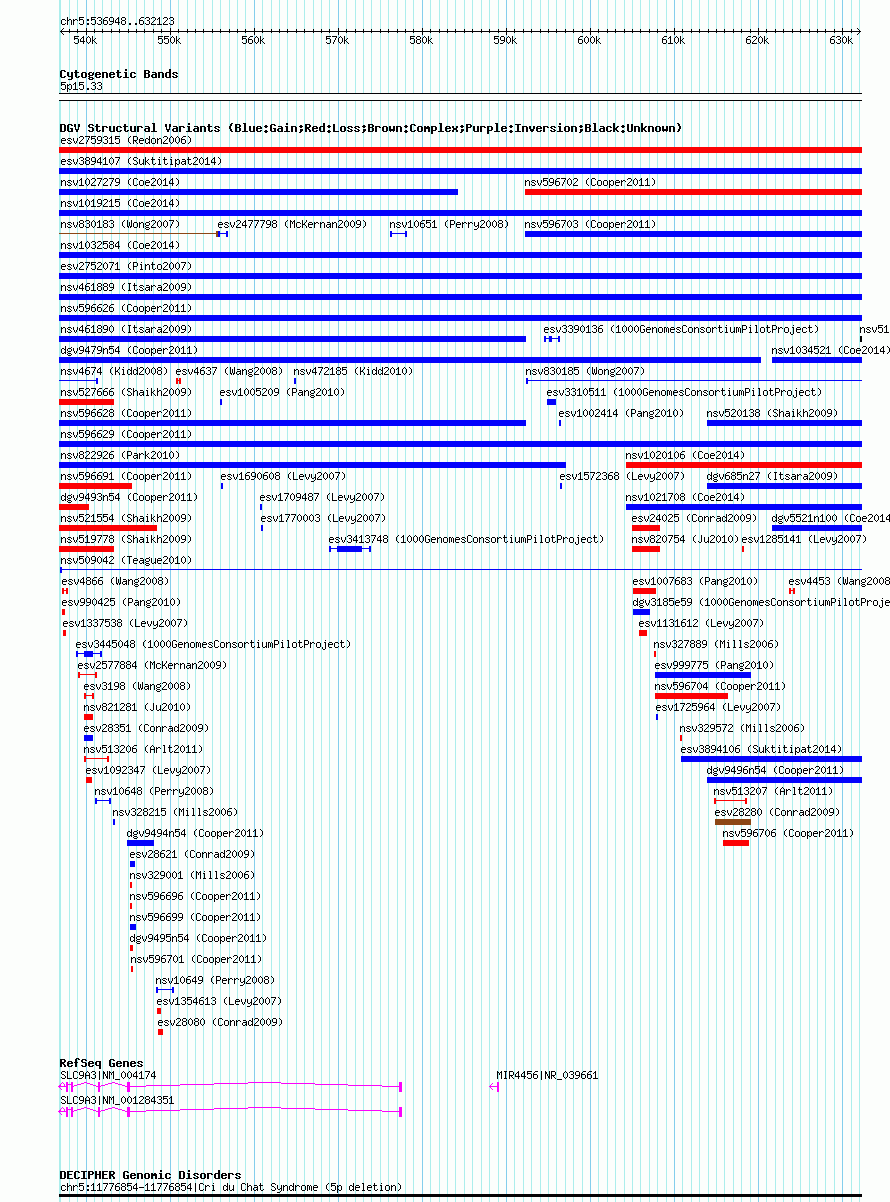Click the nsv329001 (Mills2006) label
This screenshot has width=890, height=1202.
[x=193, y=875]
